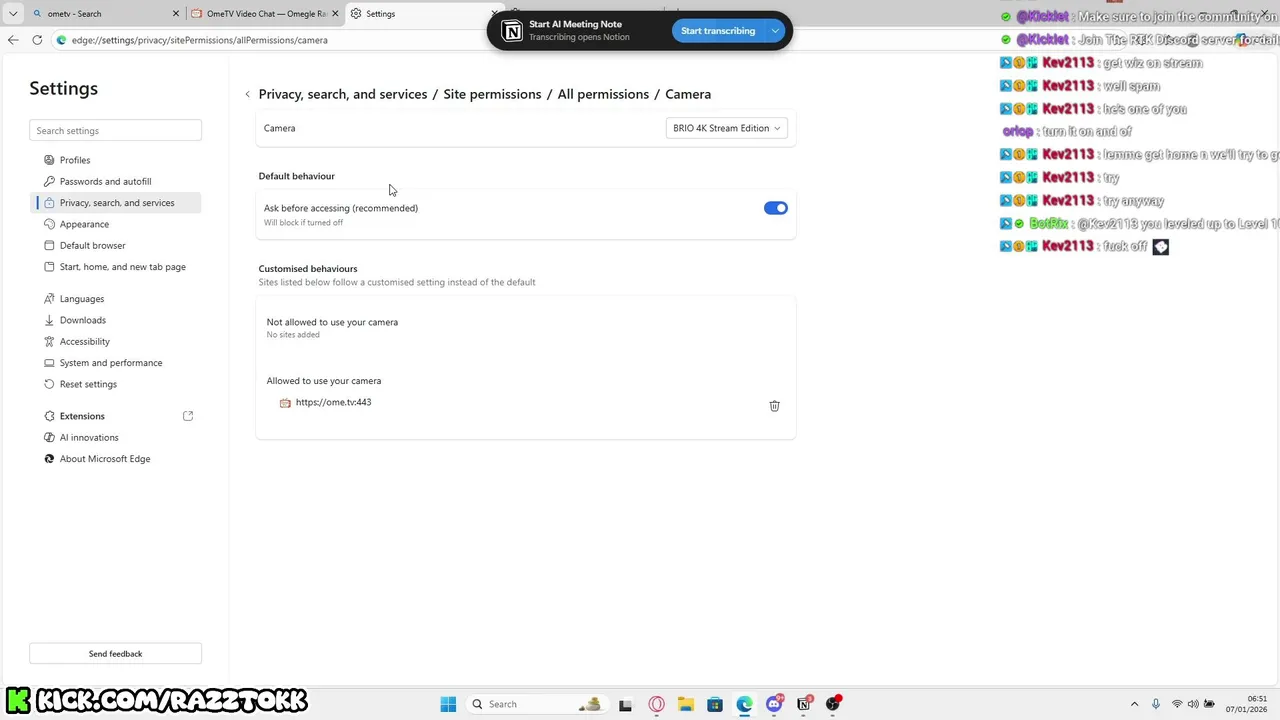Viewport: 1280px width, 720px height.
Task: Open the Windows Start menu
Action: [x=448, y=704]
